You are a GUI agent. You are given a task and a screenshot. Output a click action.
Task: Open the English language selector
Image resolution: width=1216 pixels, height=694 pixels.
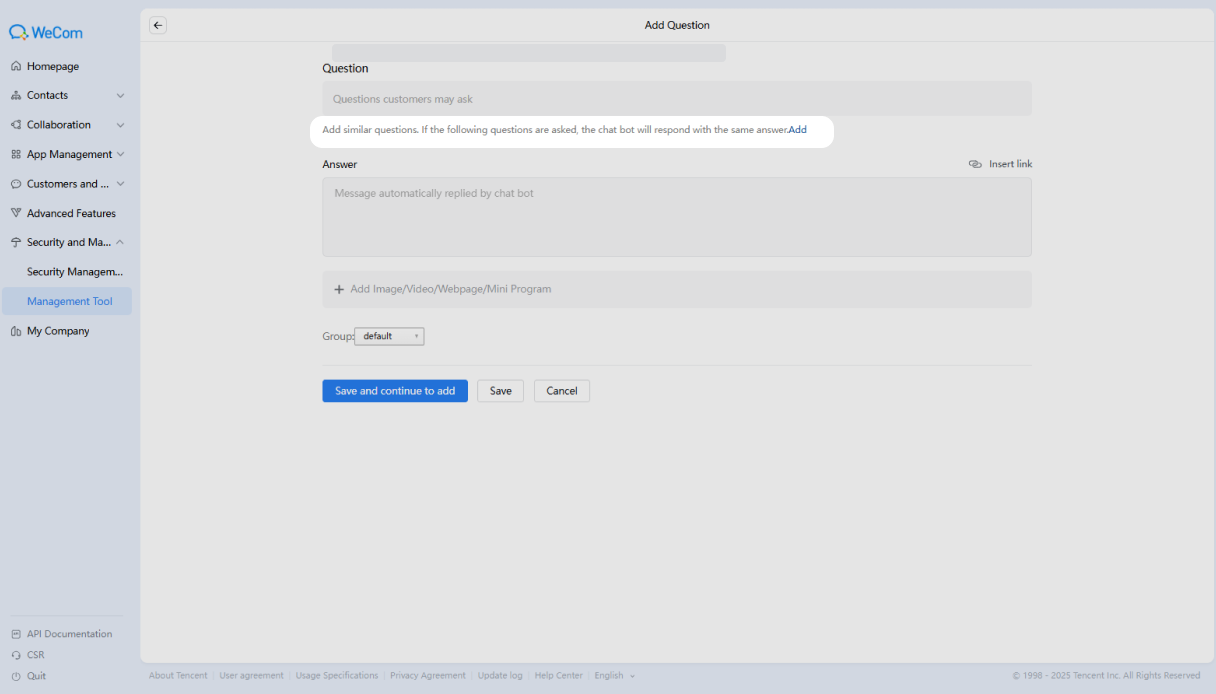(614, 676)
